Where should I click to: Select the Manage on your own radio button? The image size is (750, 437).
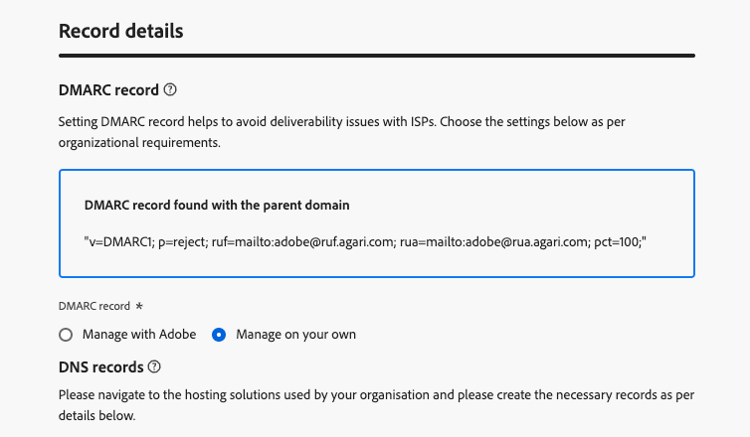pyautogui.click(x=219, y=335)
